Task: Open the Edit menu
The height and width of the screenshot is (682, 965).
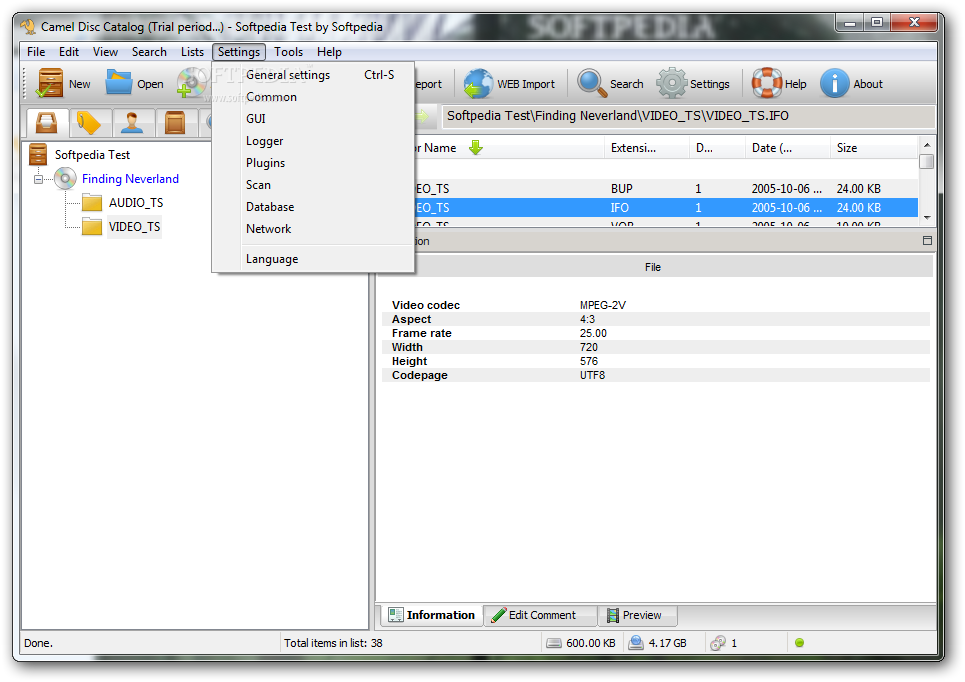Action: click(x=69, y=52)
